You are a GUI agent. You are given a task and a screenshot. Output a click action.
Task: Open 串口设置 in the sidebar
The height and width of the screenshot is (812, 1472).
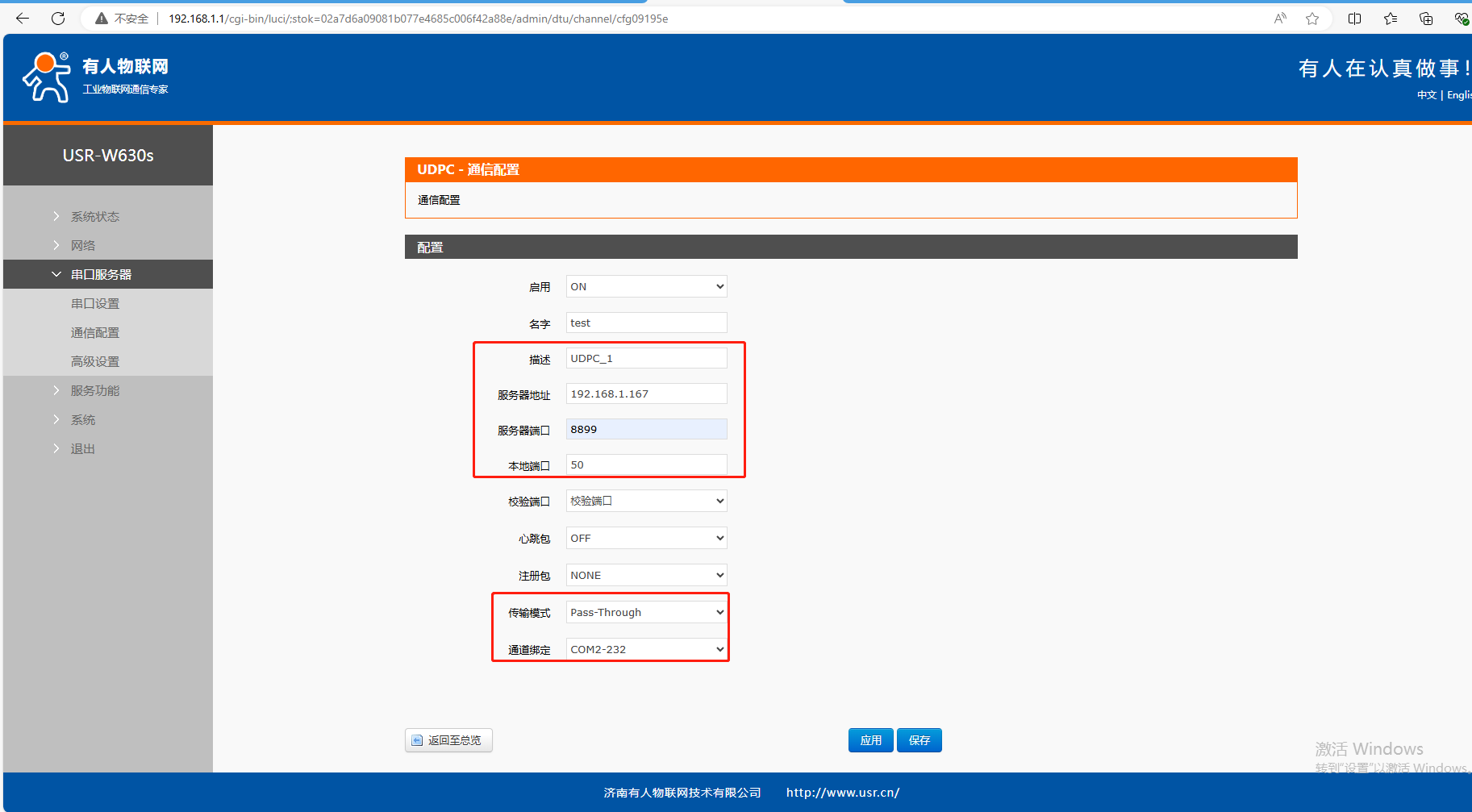(95, 304)
